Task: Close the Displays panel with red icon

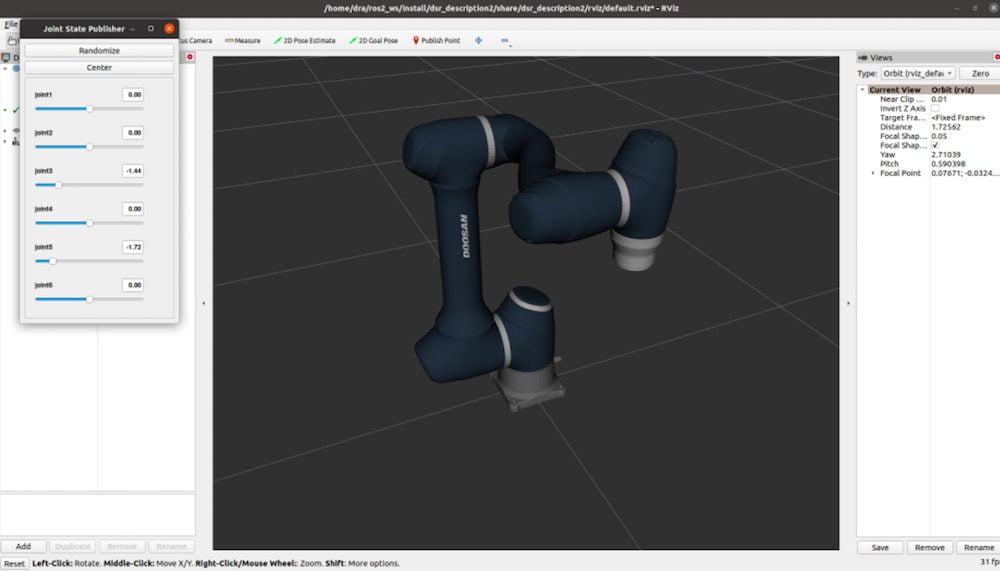Action: click(191, 57)
